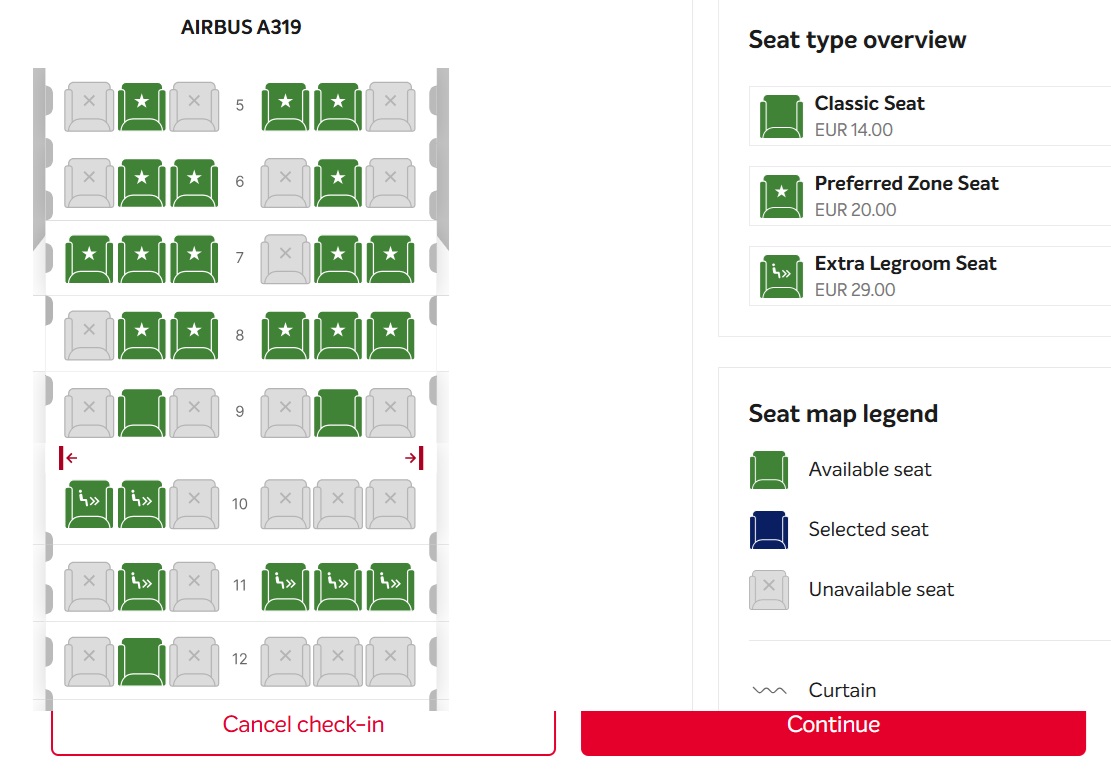Click the green Available seat legend icon
This screenshot has width=1111, height=770.
click(769, 470)
